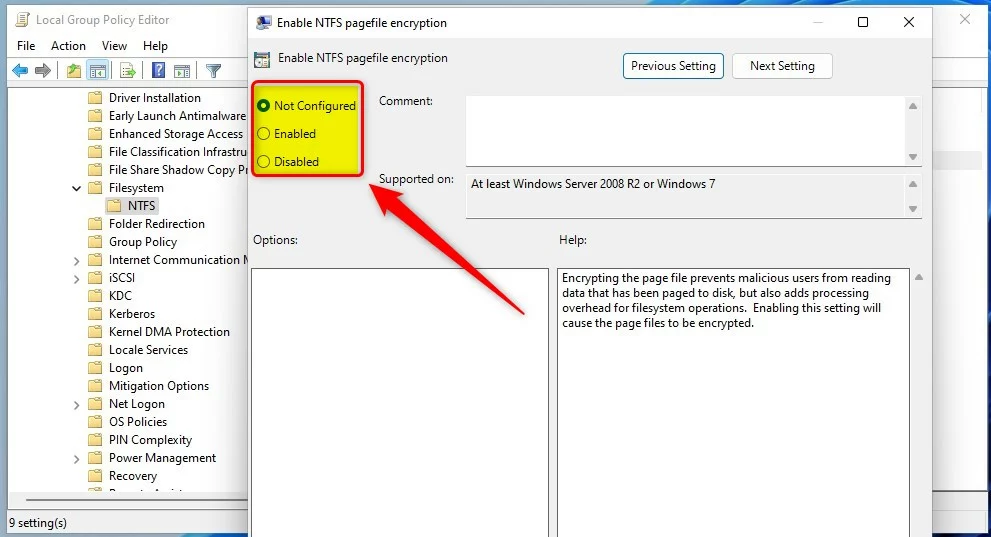
Task: Expand the Net Logon tree node
Action: click(76, 404)
